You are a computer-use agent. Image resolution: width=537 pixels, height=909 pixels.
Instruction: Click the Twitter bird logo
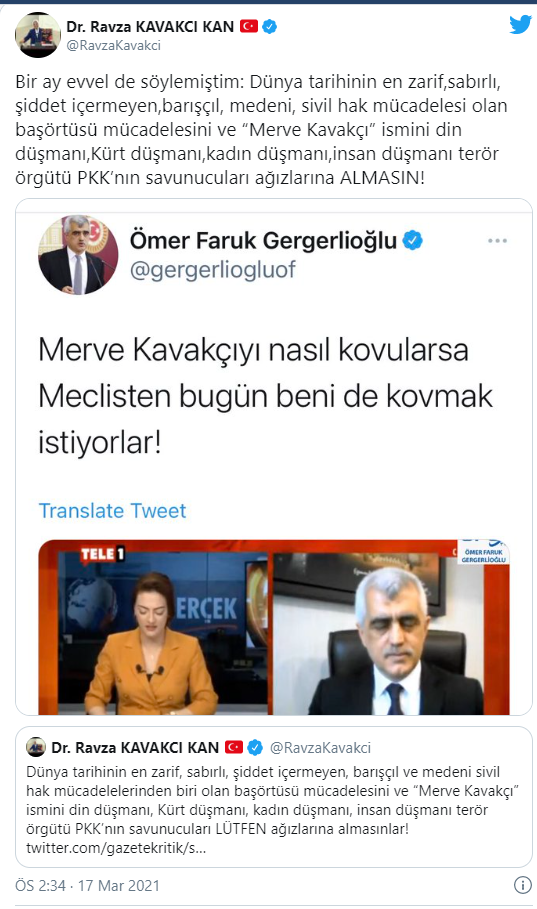(520, 25)
